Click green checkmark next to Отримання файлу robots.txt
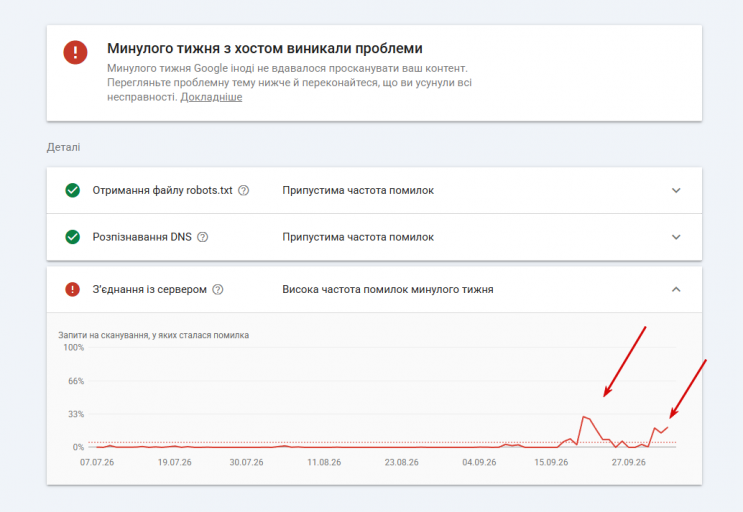The image size is (743, 512). pos(72,190)
